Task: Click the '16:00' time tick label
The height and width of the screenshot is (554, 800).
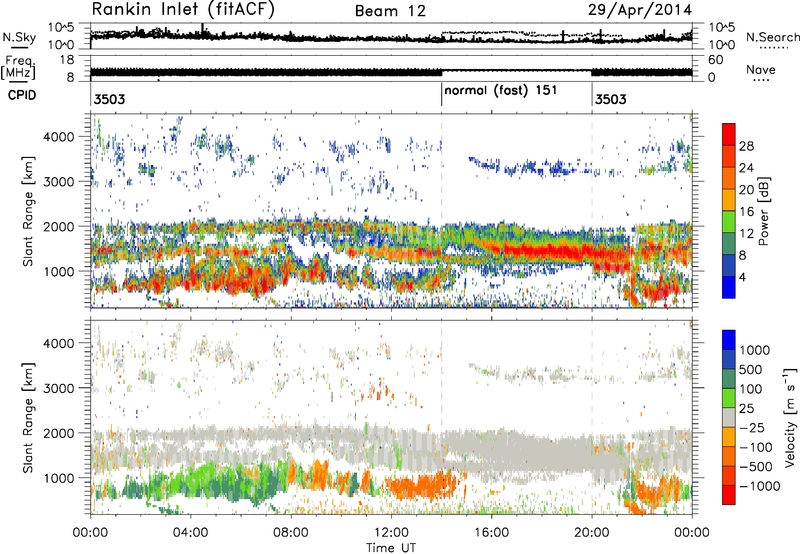Action: click(491, 533)
